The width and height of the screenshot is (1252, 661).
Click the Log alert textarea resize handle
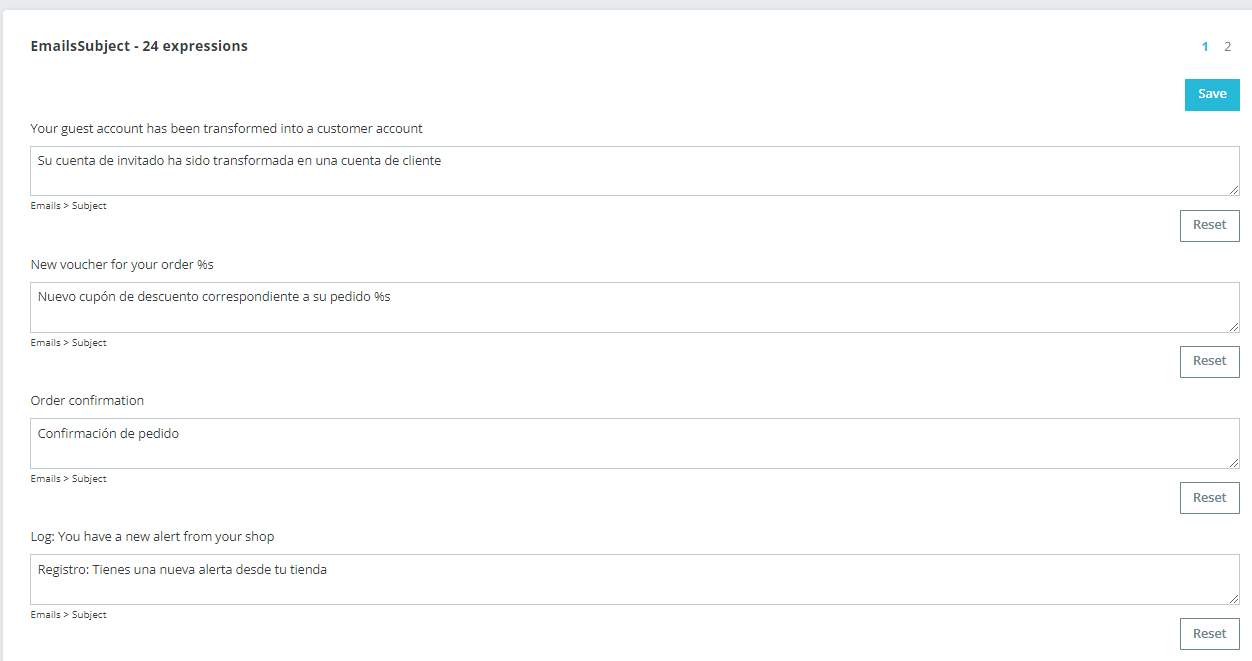(x=1234, y=599)
